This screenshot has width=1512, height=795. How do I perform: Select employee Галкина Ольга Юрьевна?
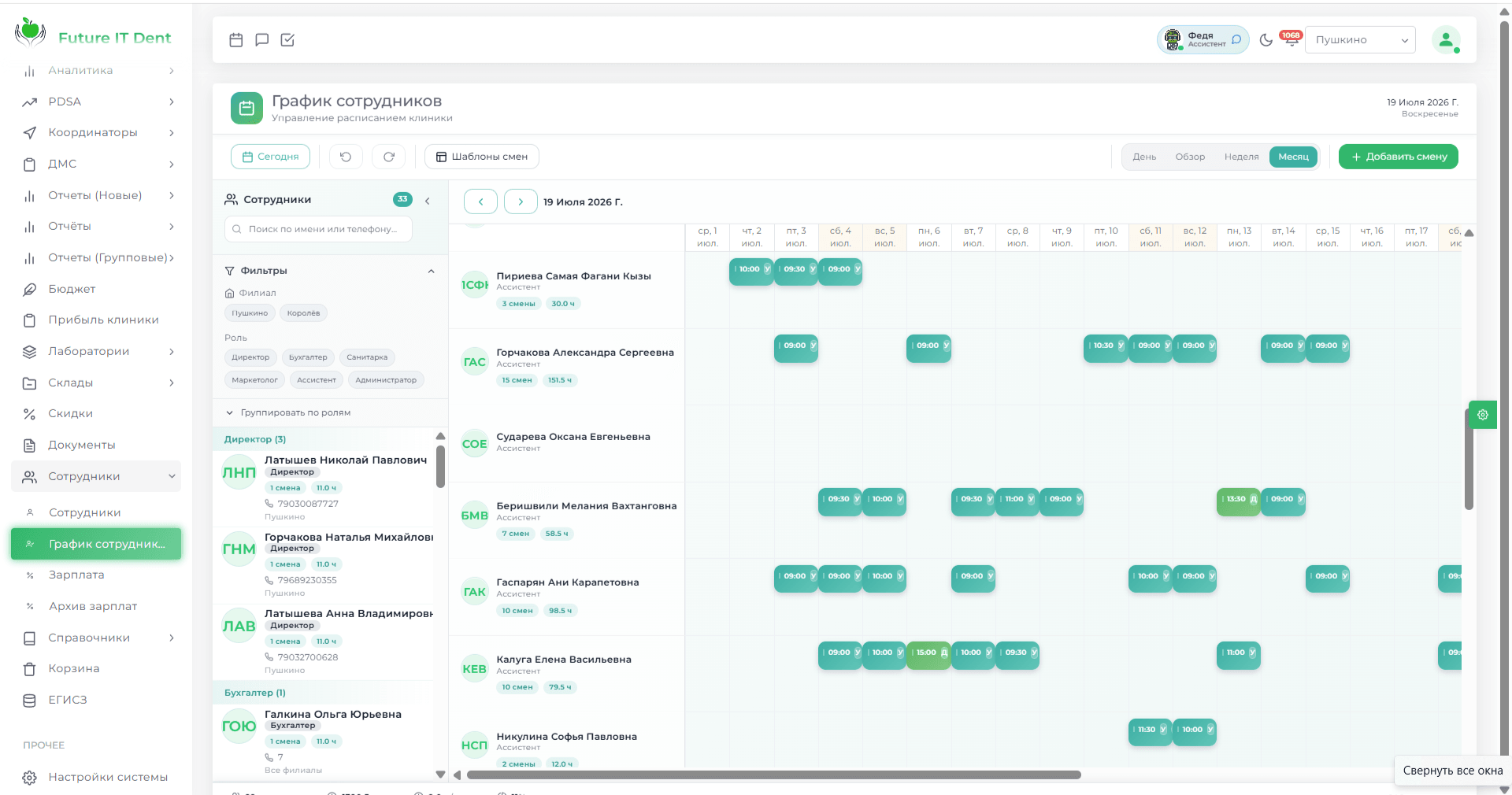[324, 741]
